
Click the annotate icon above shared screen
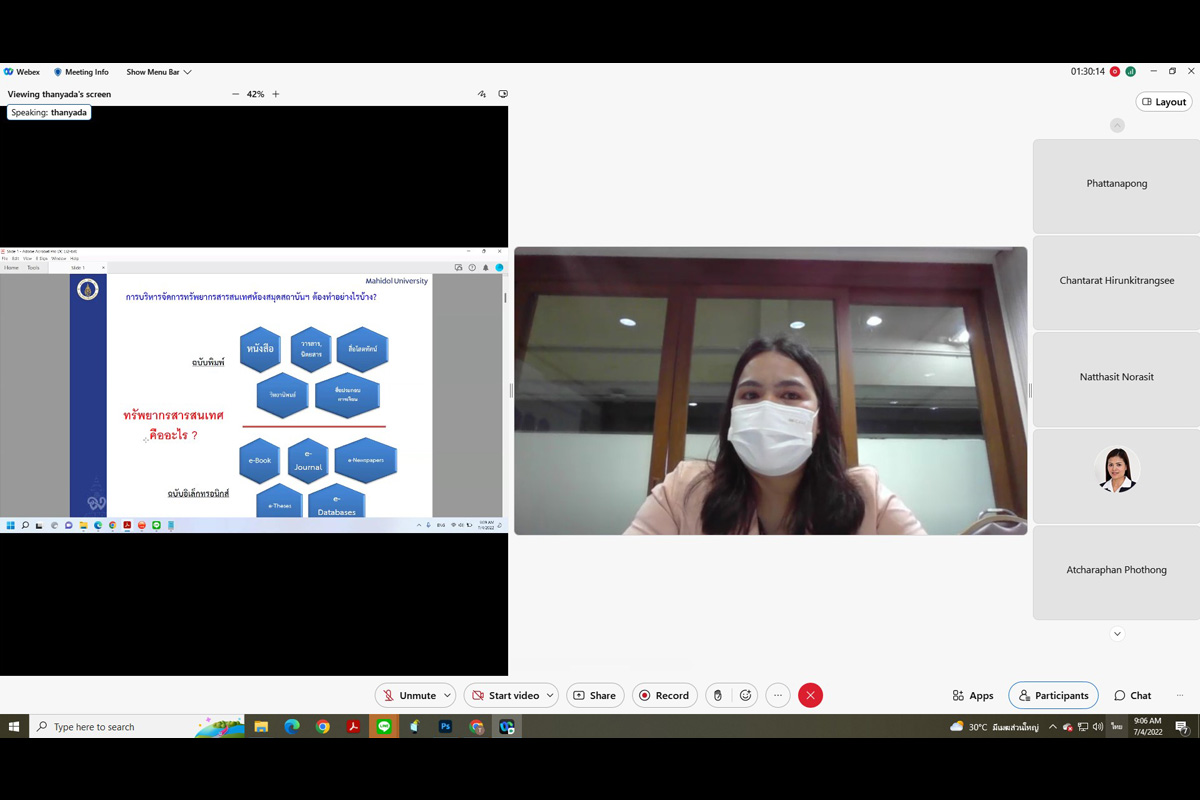(482, 94)
